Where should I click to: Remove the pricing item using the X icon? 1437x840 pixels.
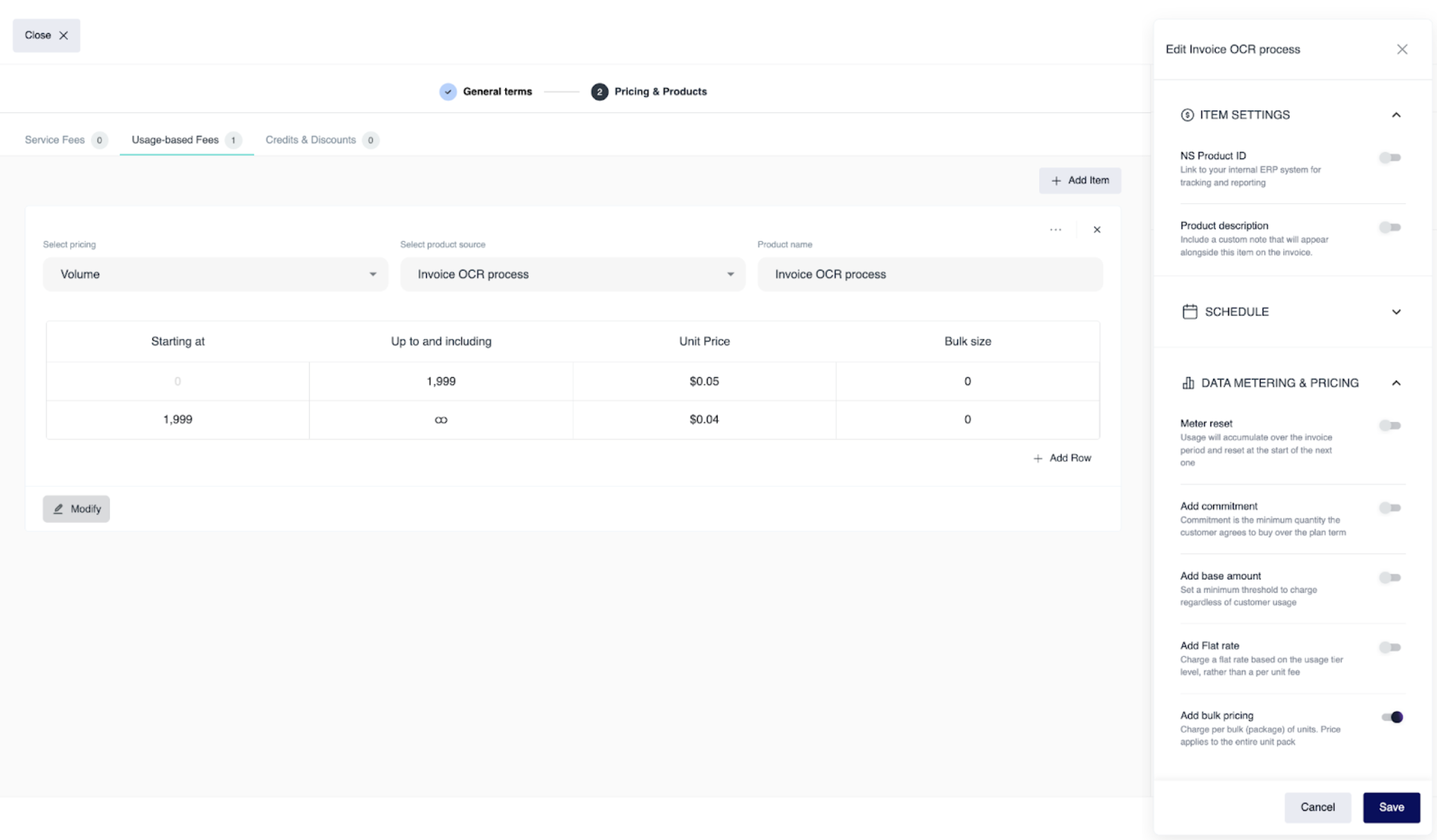[1096, 229]
